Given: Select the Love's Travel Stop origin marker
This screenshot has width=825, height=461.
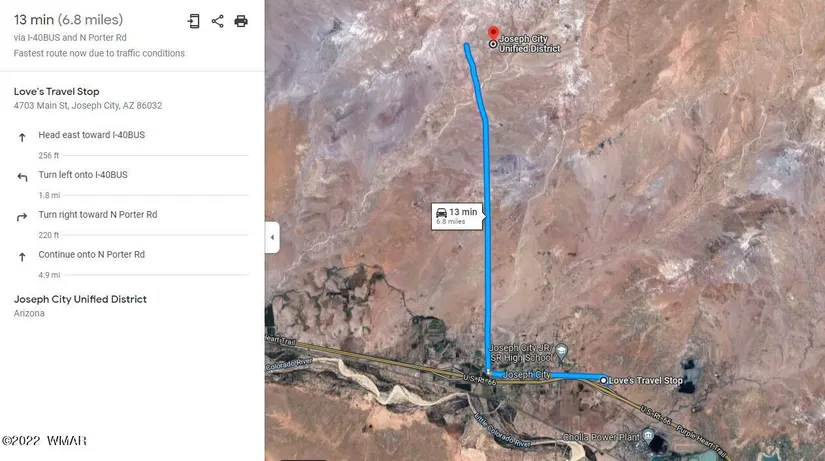Looking at the screenshot, I should pos(603,380).
